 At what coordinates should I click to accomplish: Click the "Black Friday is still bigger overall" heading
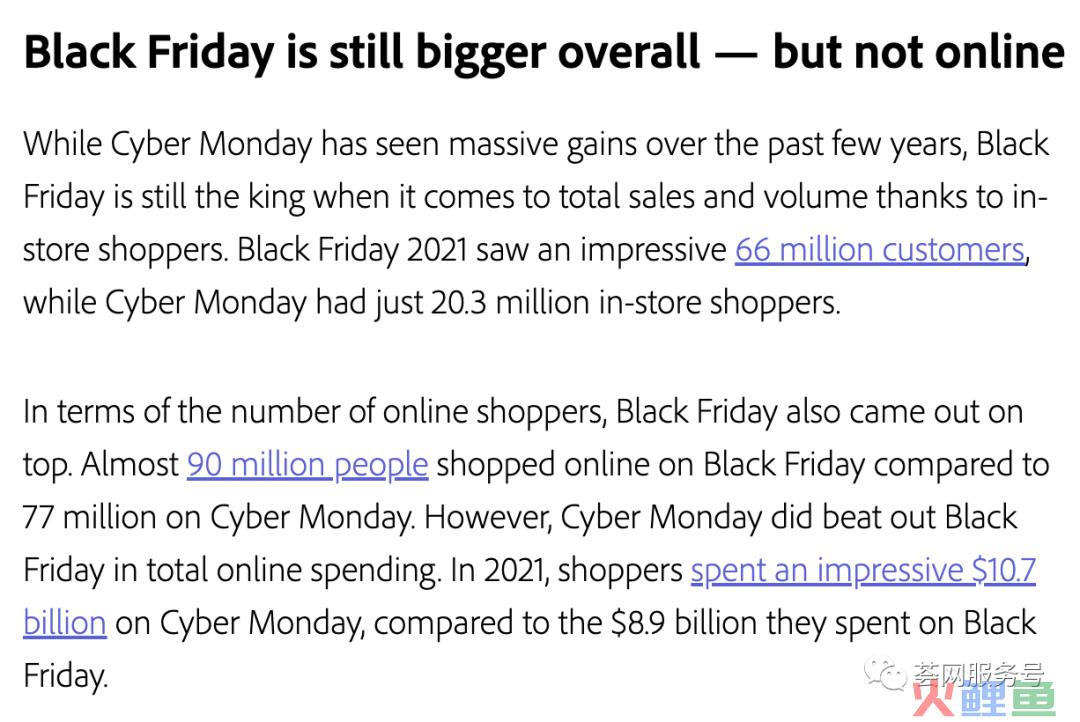click(x=362, y=52)
